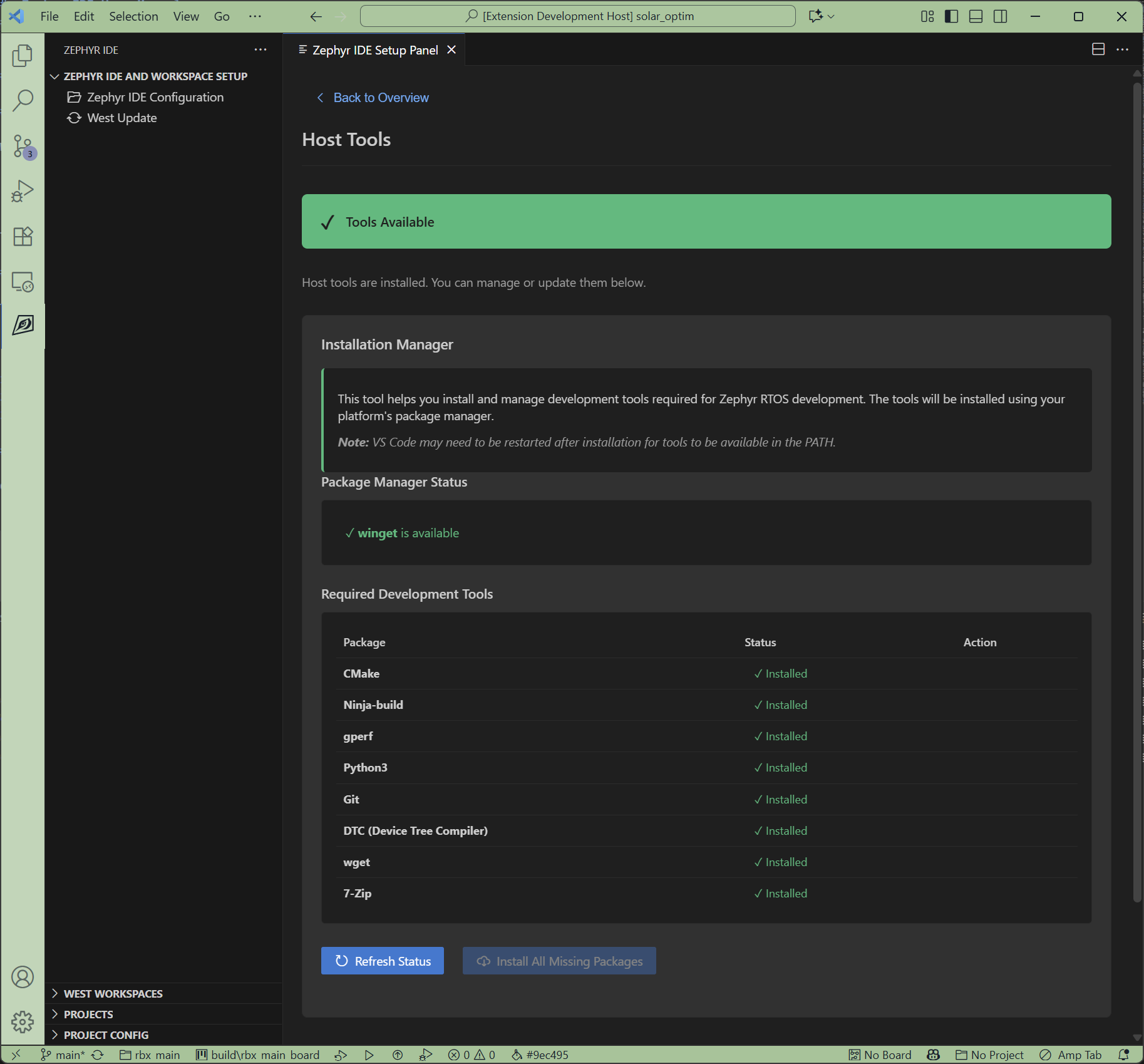Toggle the Secondary Side Bar
The height and width of the screenshot is (1064, 1144).
[1000, 16]
